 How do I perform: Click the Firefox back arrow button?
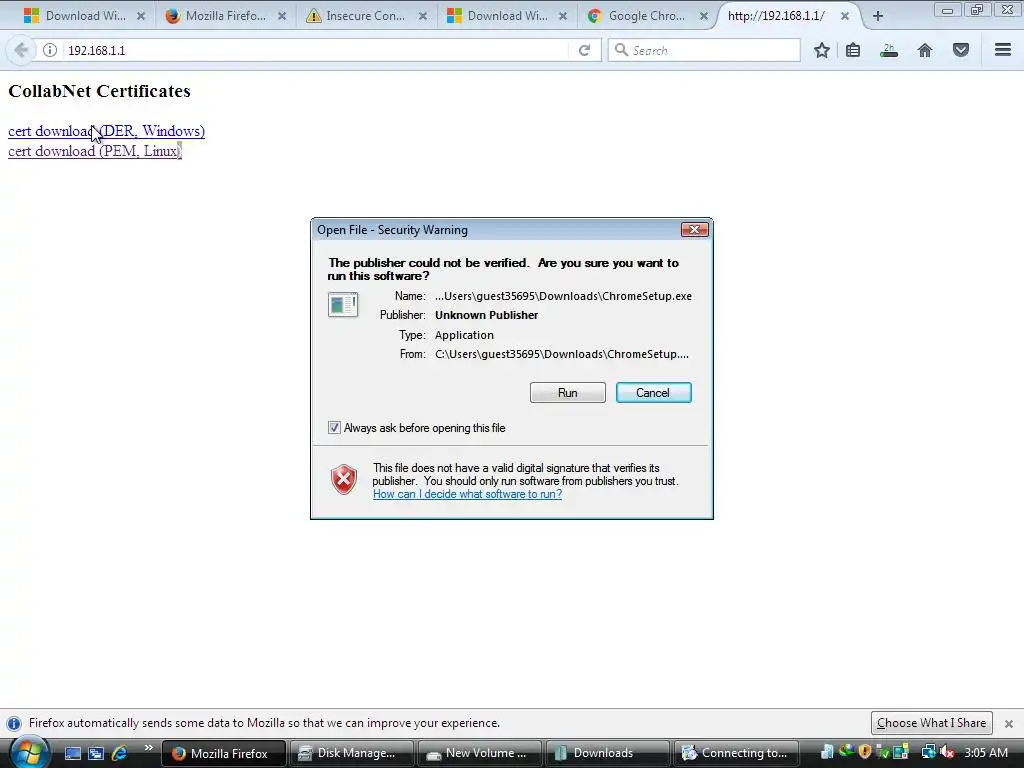click(20, 50)
